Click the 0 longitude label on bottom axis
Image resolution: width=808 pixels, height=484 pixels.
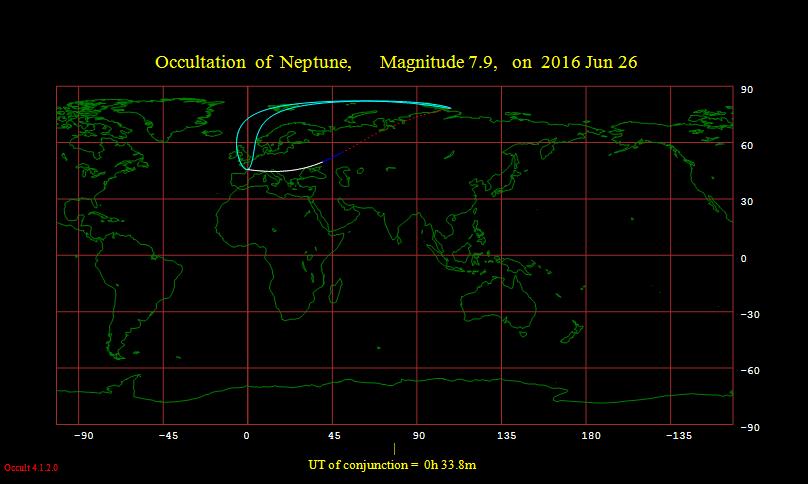[246, 436]
